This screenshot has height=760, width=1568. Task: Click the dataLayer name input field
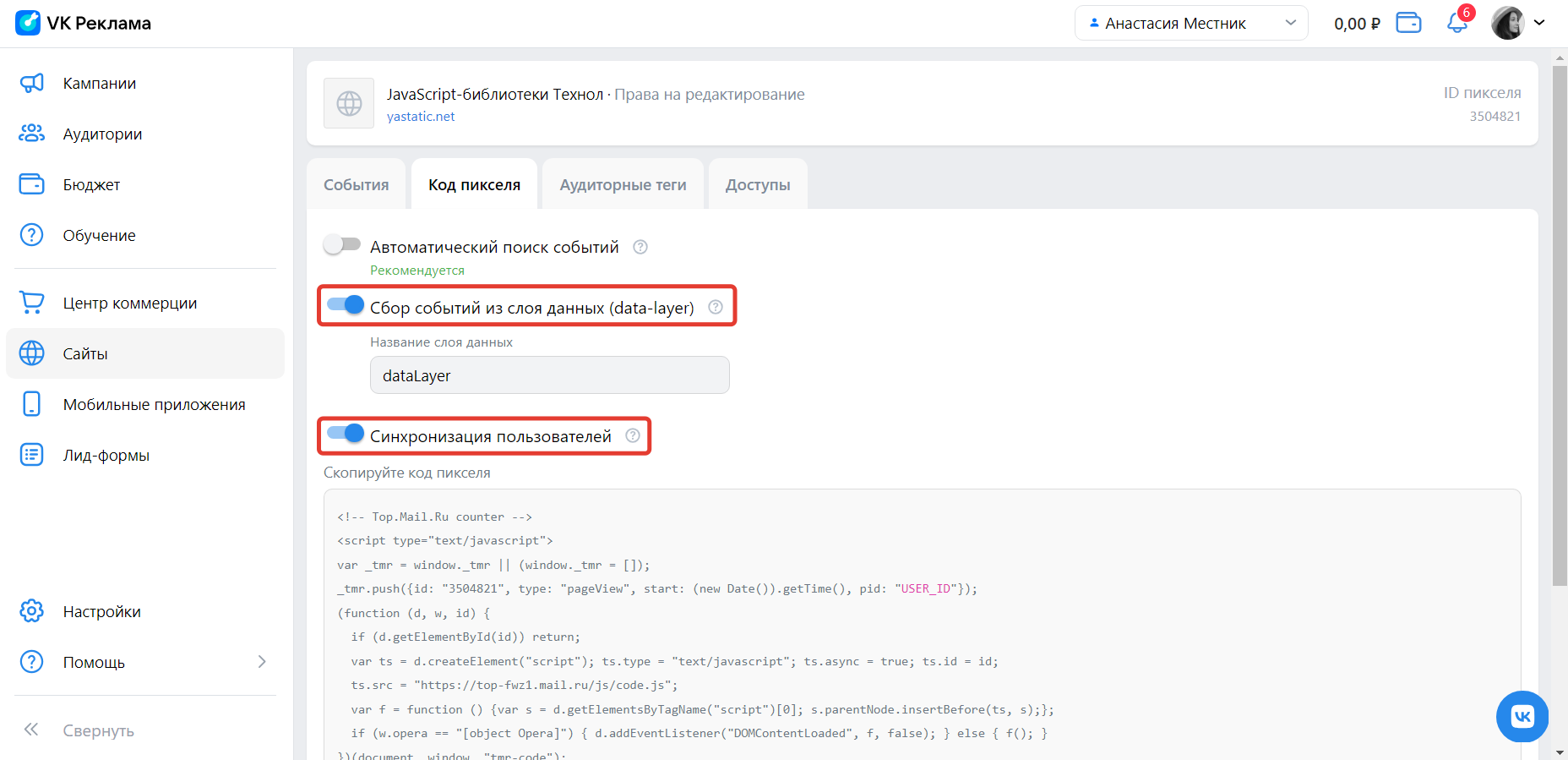[x=549, y=375]
